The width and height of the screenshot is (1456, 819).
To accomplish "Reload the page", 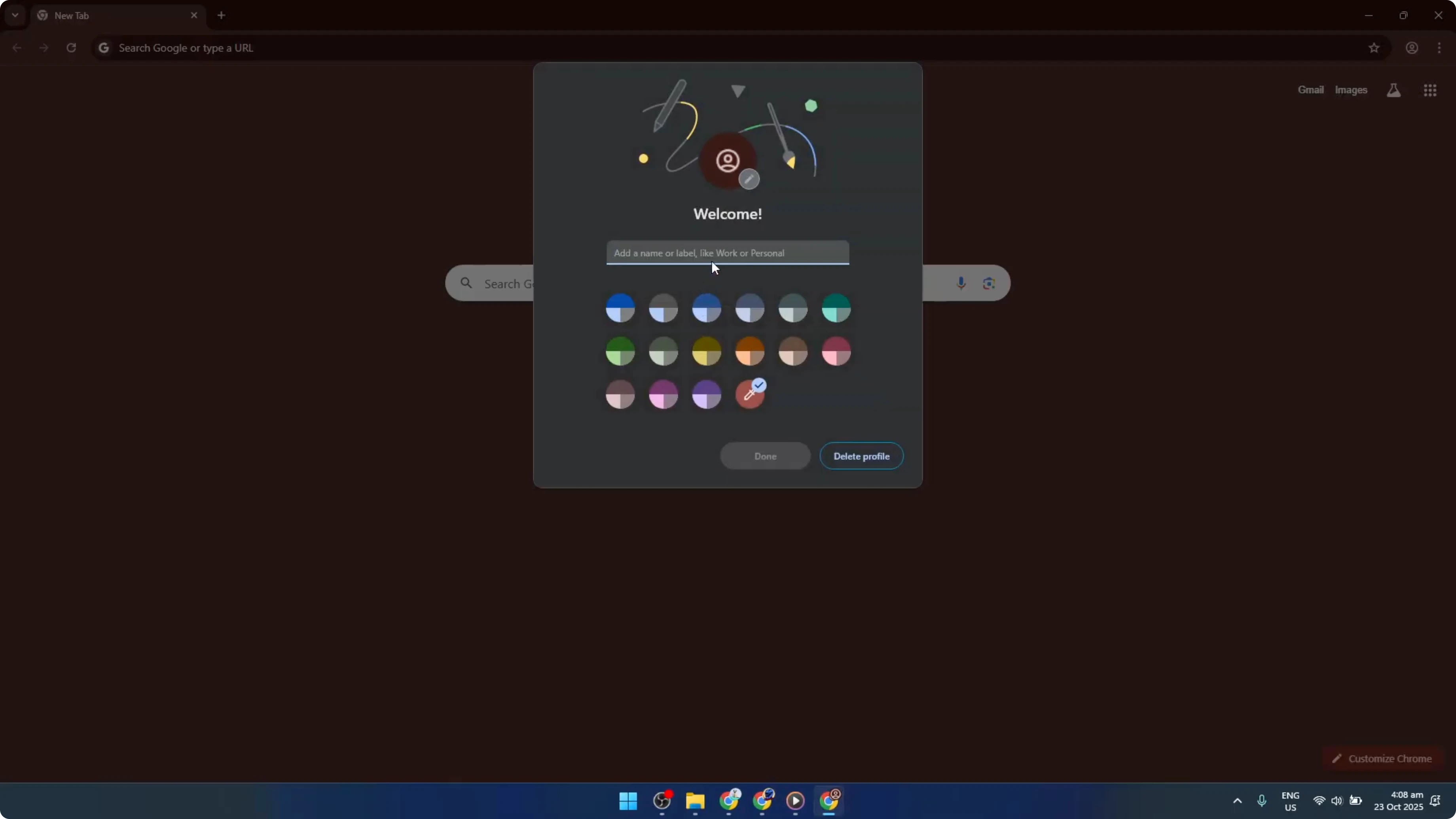I will [71, 47].
